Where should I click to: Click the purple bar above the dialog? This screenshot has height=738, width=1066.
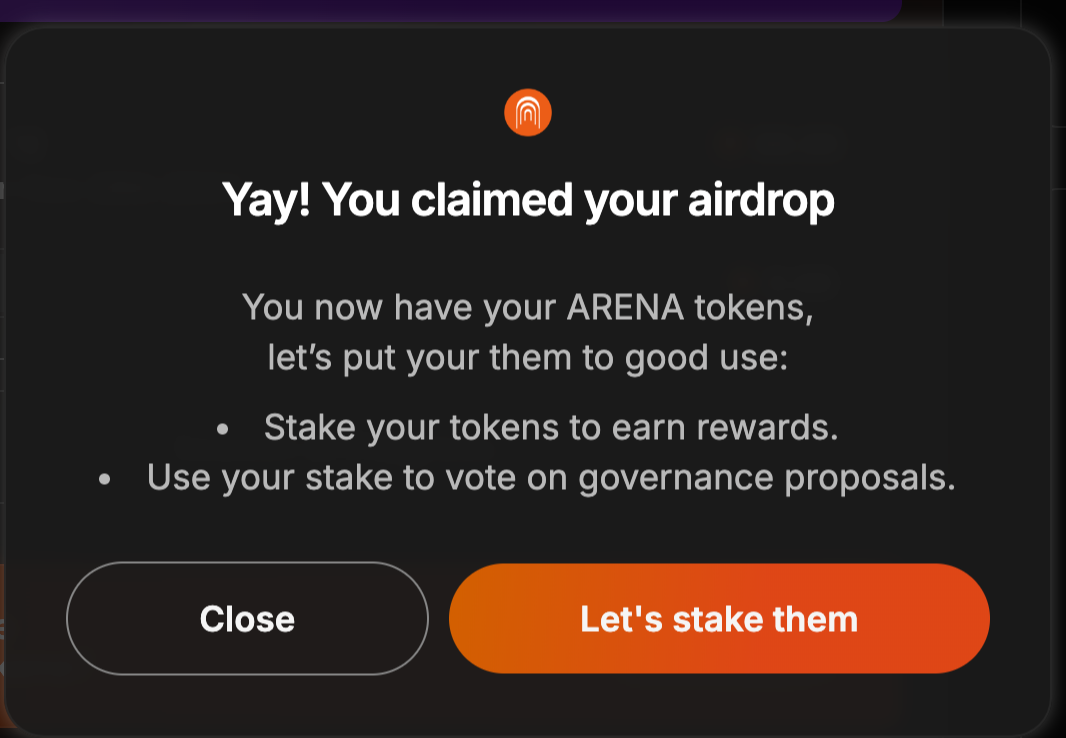(x=450, y=10)
